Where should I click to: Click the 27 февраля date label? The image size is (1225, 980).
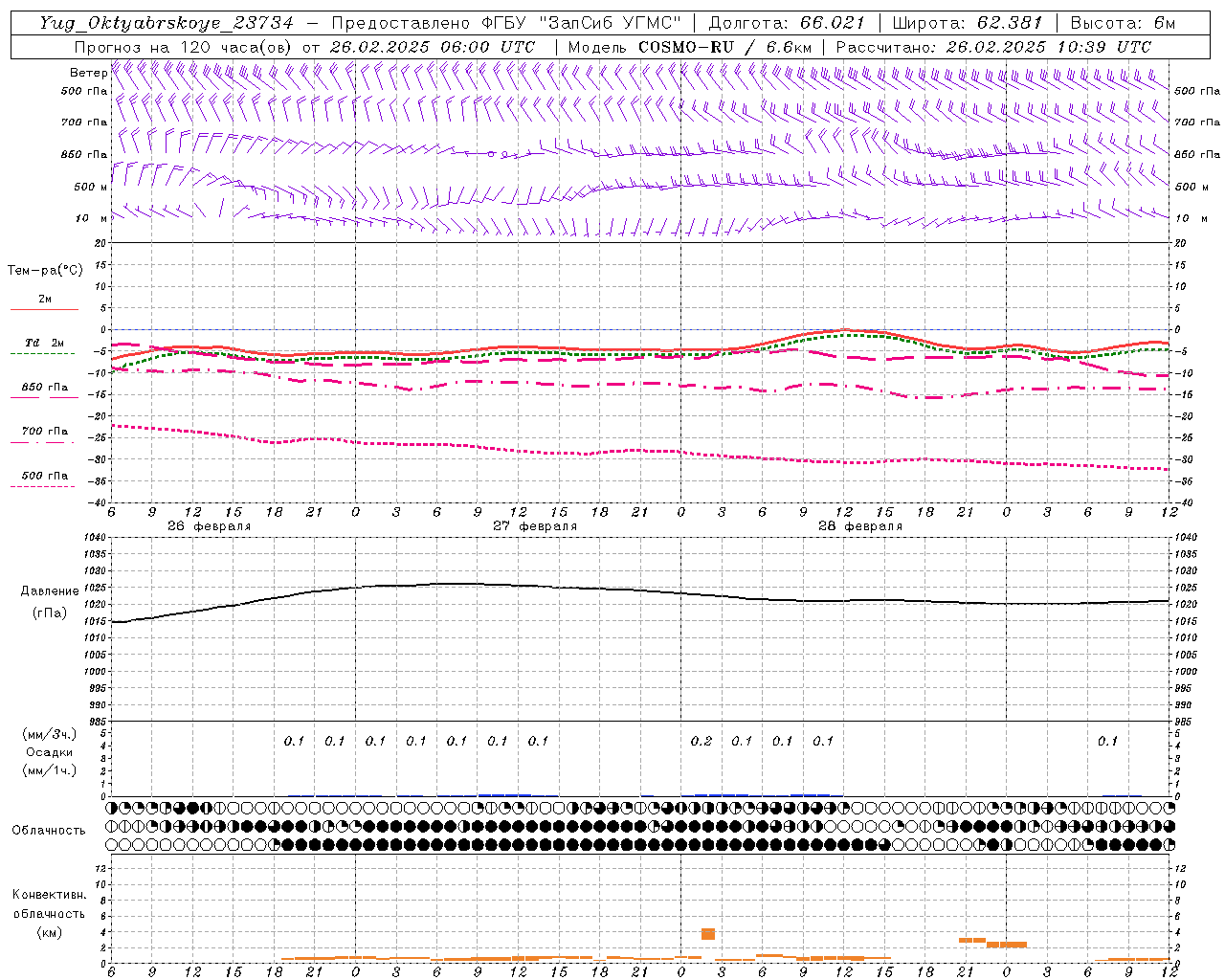pyautogui.click(x=535, y=526)
